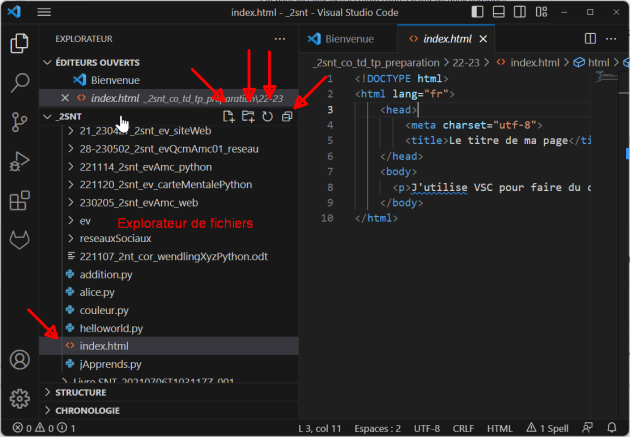Close index.html in open editors list
The width and height of the screenshot is (630, 437).
coord(65,98)
